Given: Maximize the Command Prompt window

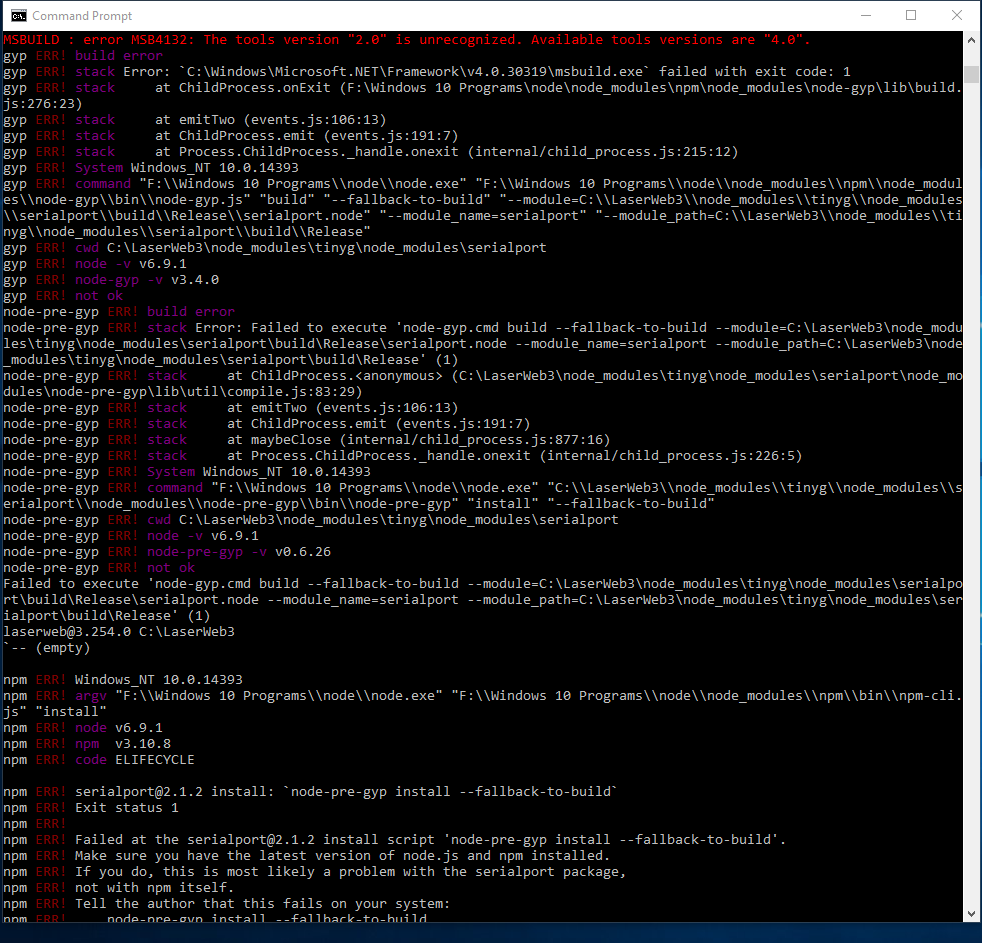Looking at the screenshot, I should coord(911,16).
